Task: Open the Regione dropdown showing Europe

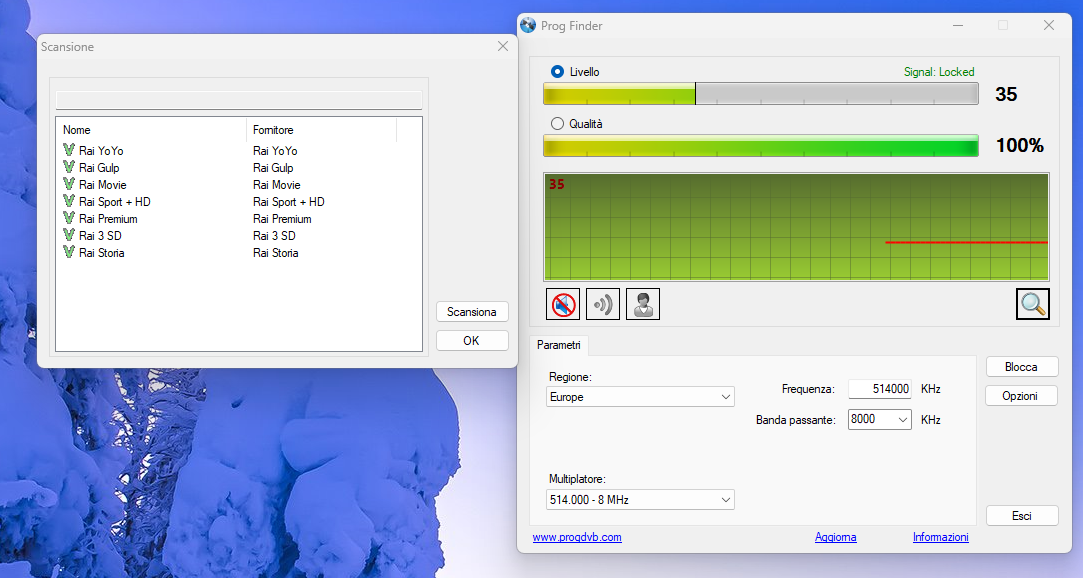Action: (x=640, y=396)
